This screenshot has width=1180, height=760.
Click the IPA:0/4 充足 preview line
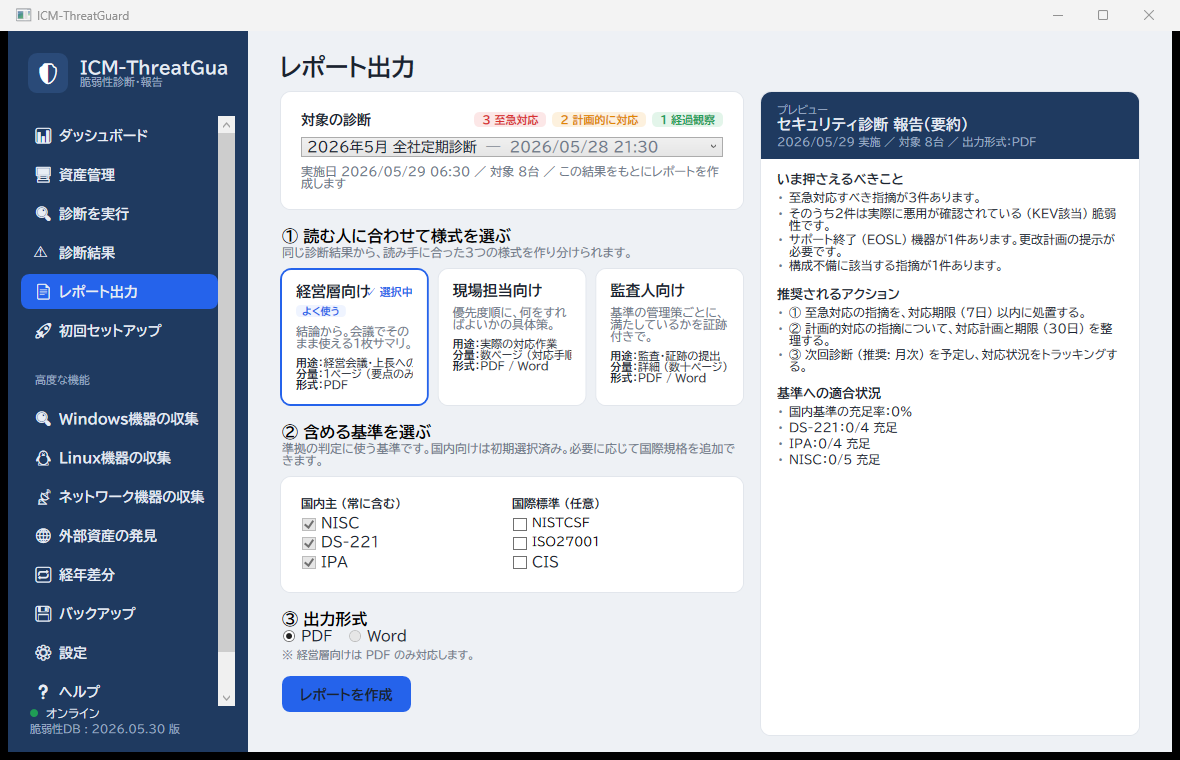tap(829, 443)
